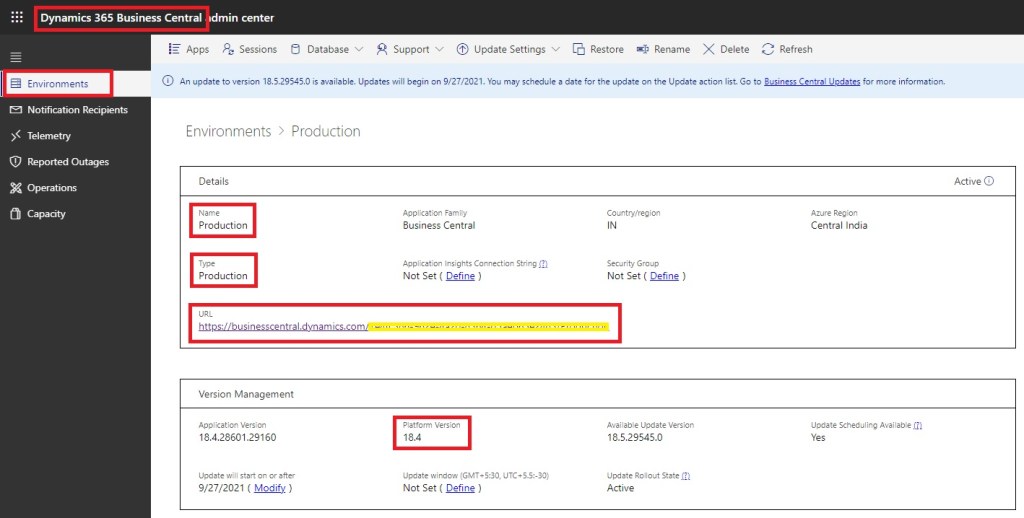Click the Restore toolbar button
This screenshot has height=518, width=1024.
[599, 49]
